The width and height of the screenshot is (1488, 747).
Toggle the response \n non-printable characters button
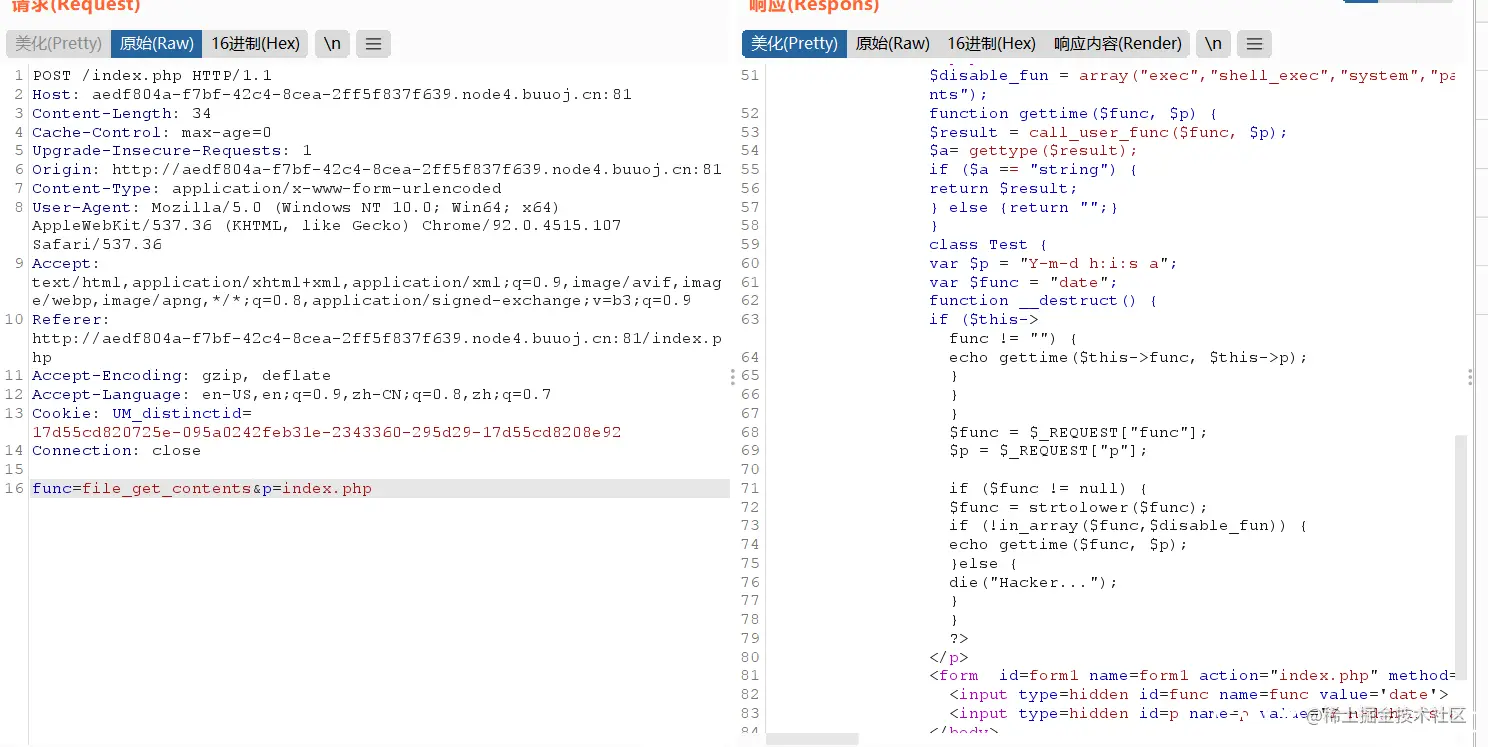click(1213, 43)
